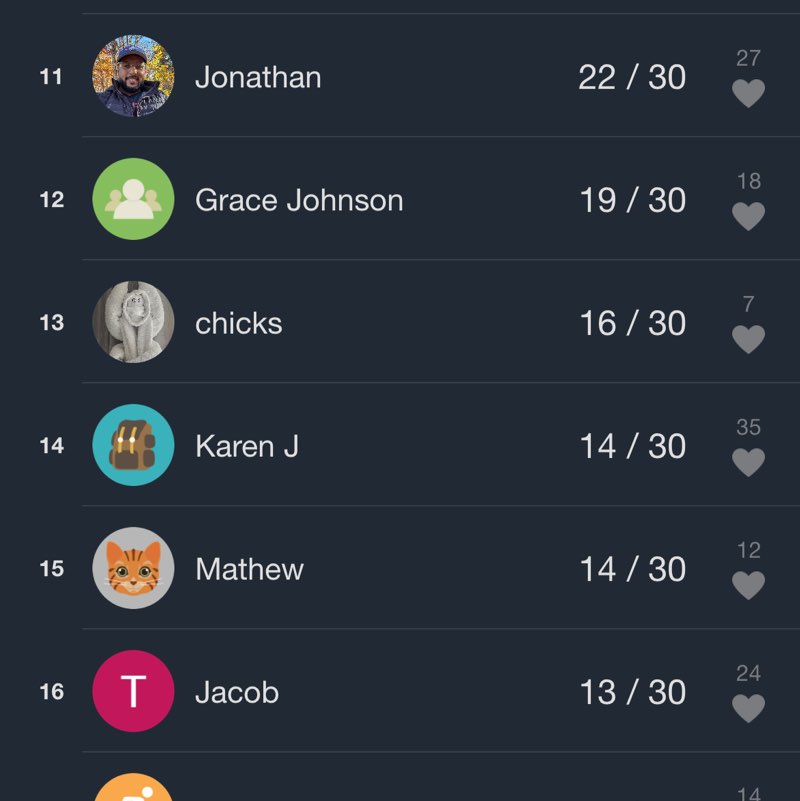Open Mathew's orange cat avatar

point(133,569)
